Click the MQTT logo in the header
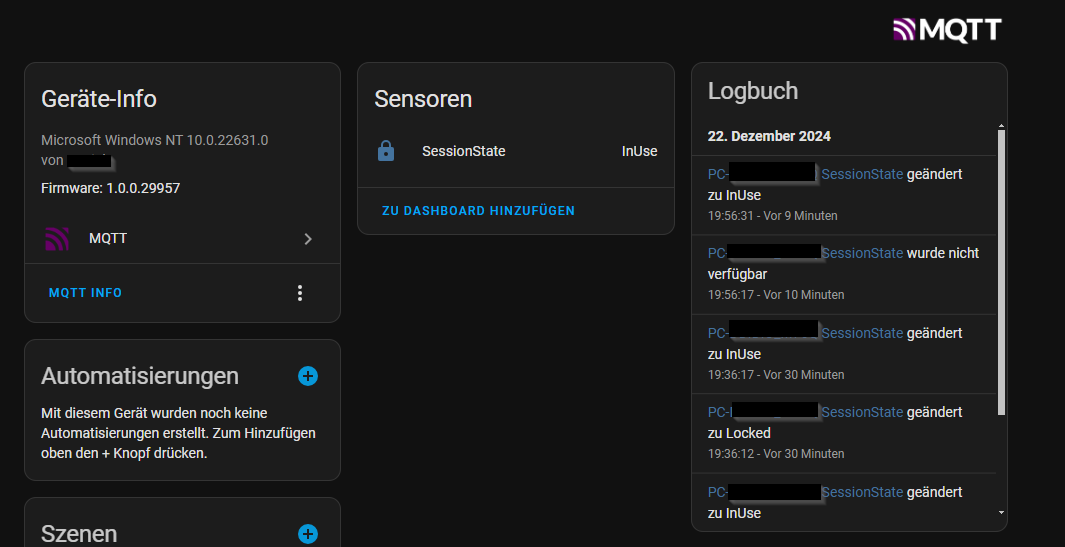 coord(947,30)
